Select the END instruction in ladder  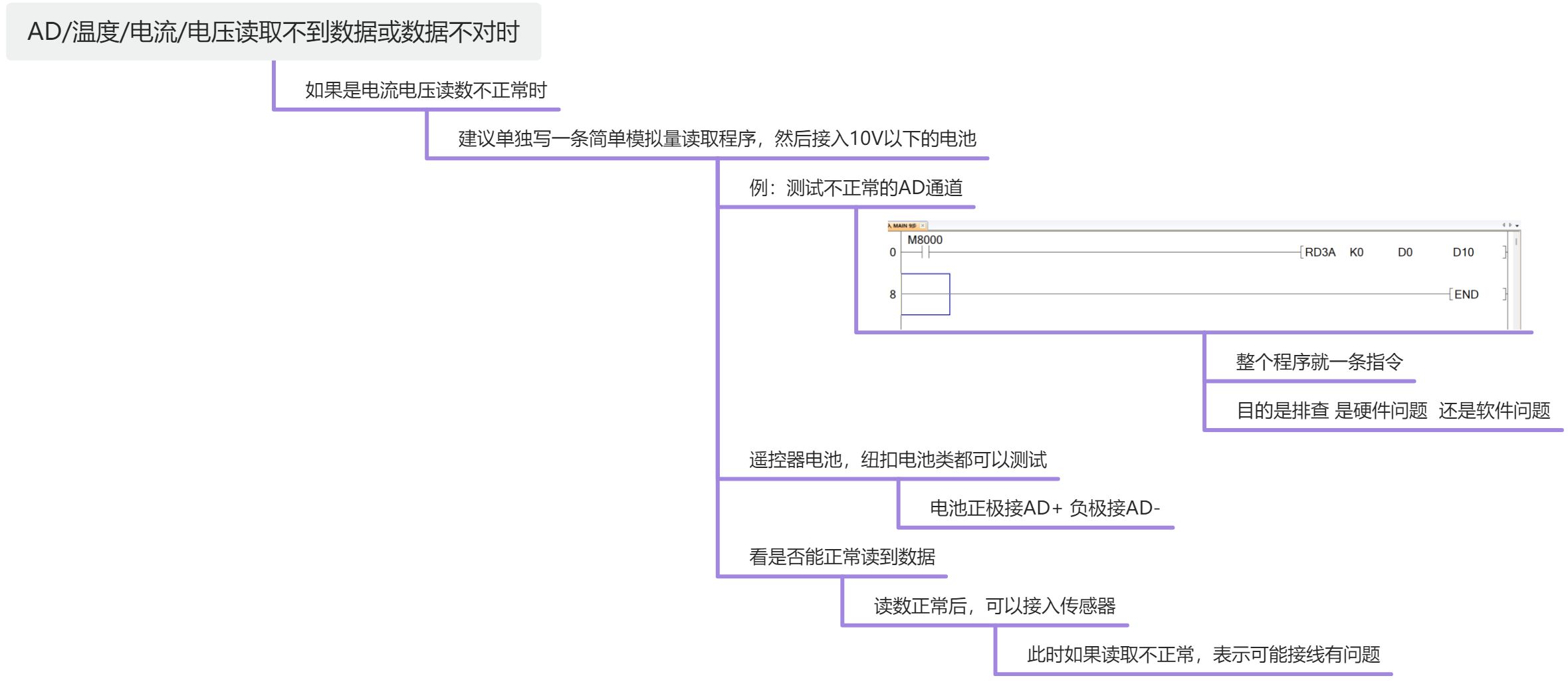1466,294
